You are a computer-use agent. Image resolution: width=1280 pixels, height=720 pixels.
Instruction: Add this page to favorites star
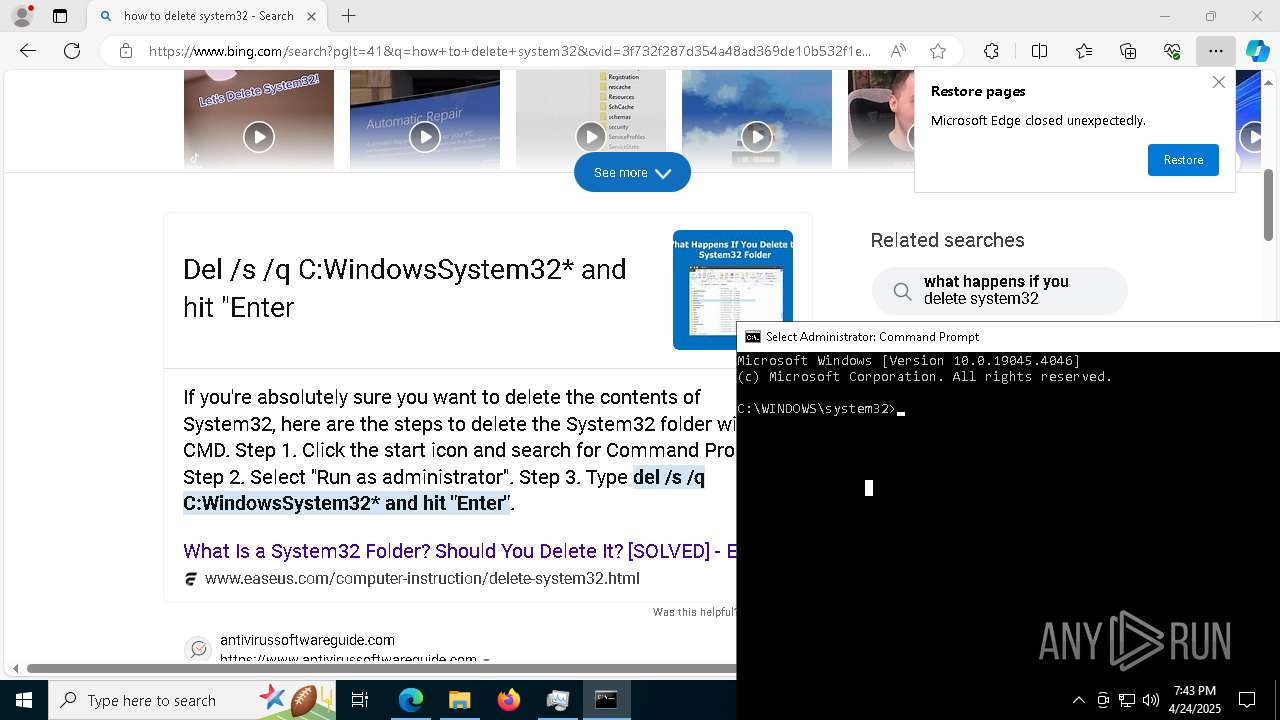(937, 51)
